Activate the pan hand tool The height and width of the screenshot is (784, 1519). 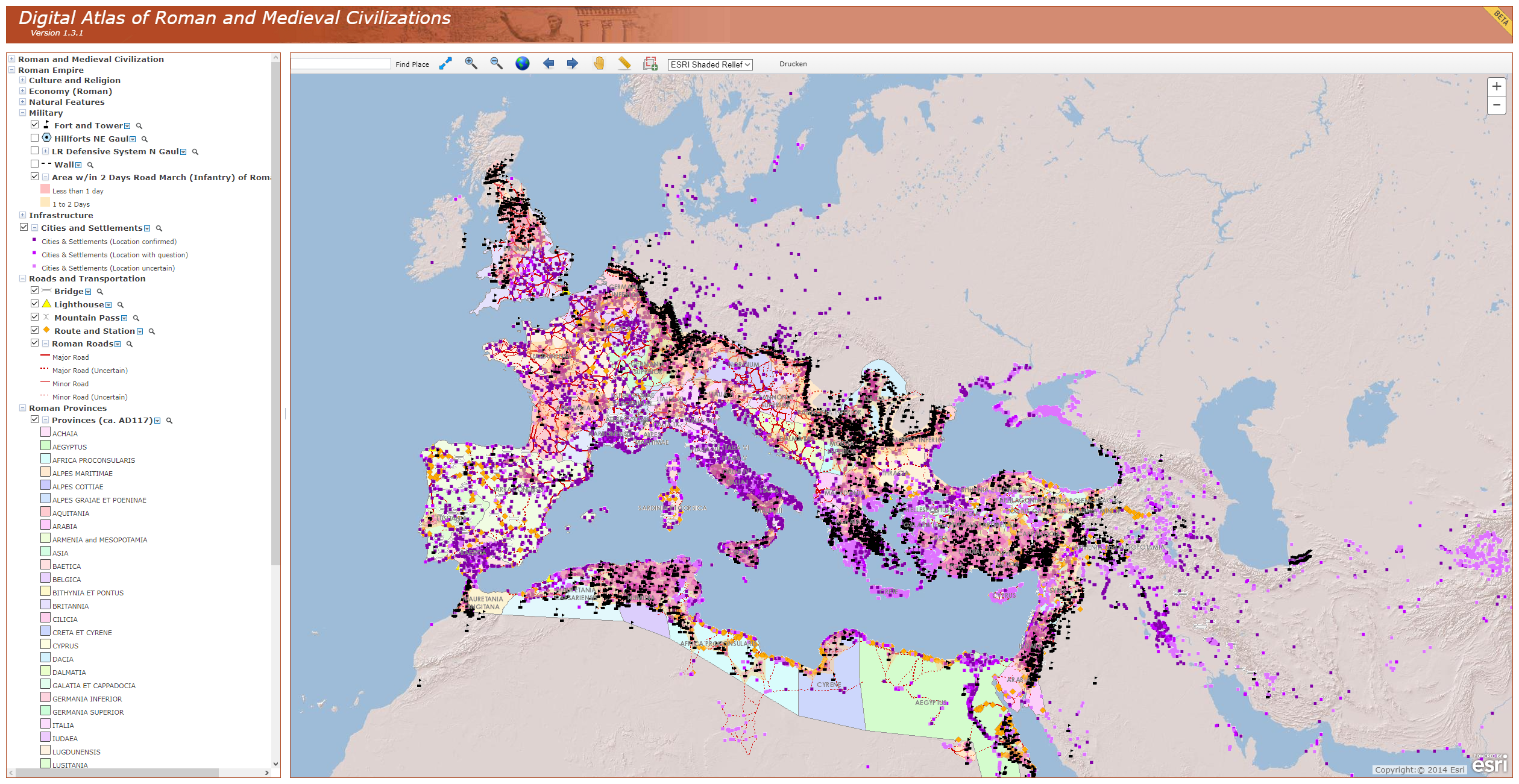[599, 63]
